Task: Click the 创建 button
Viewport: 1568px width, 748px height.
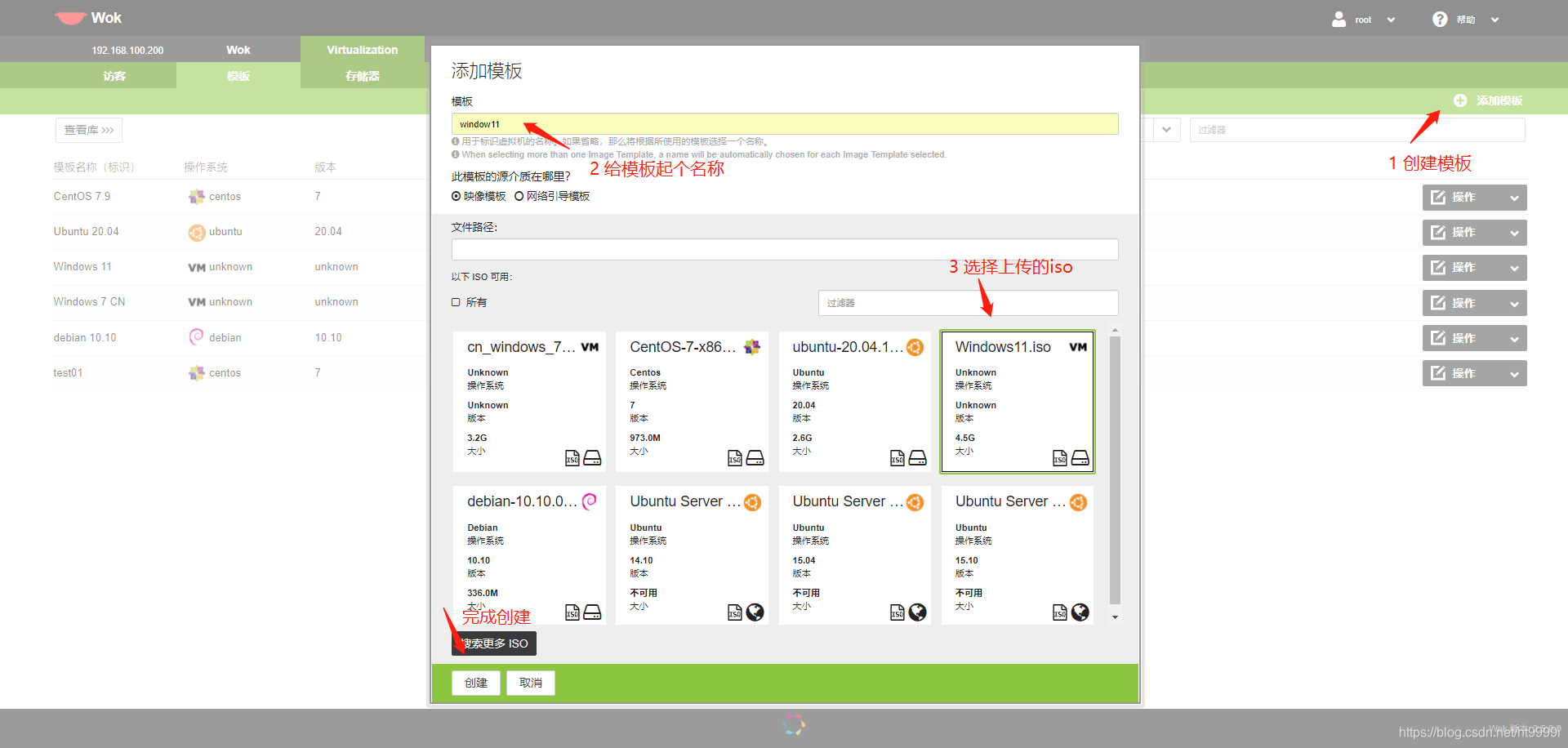Action: [476, 683]
